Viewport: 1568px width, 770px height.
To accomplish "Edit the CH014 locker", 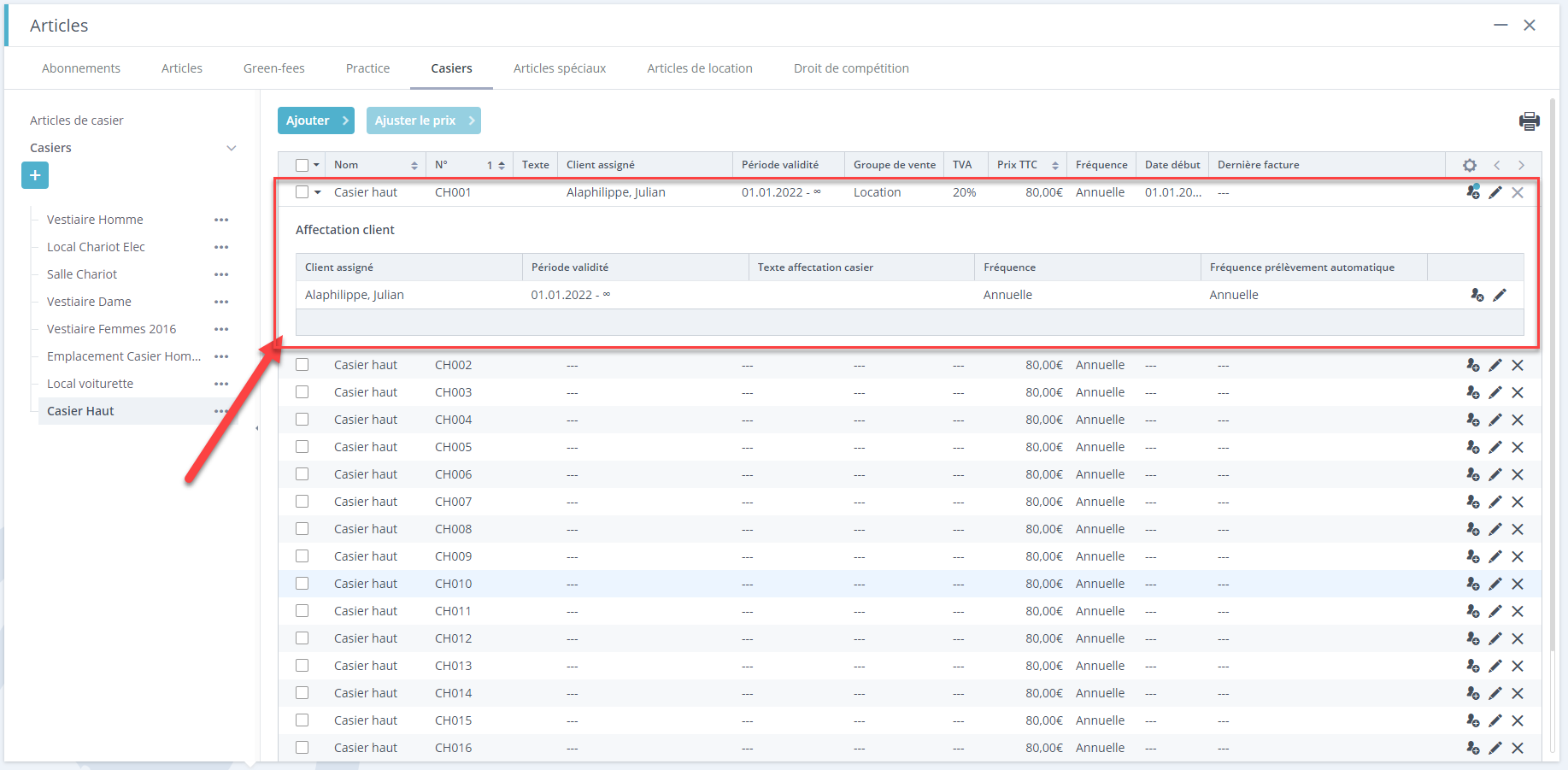I will pos(1495,693).
